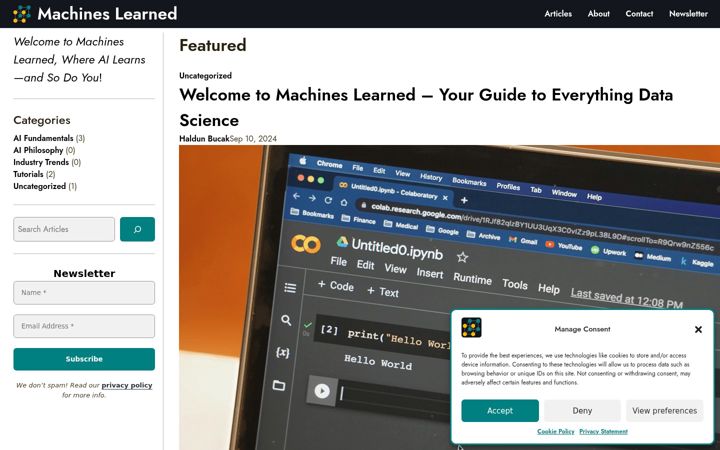Click View preferences button
This screenshot has width=720, height=450.
click(x=664, y=411)
